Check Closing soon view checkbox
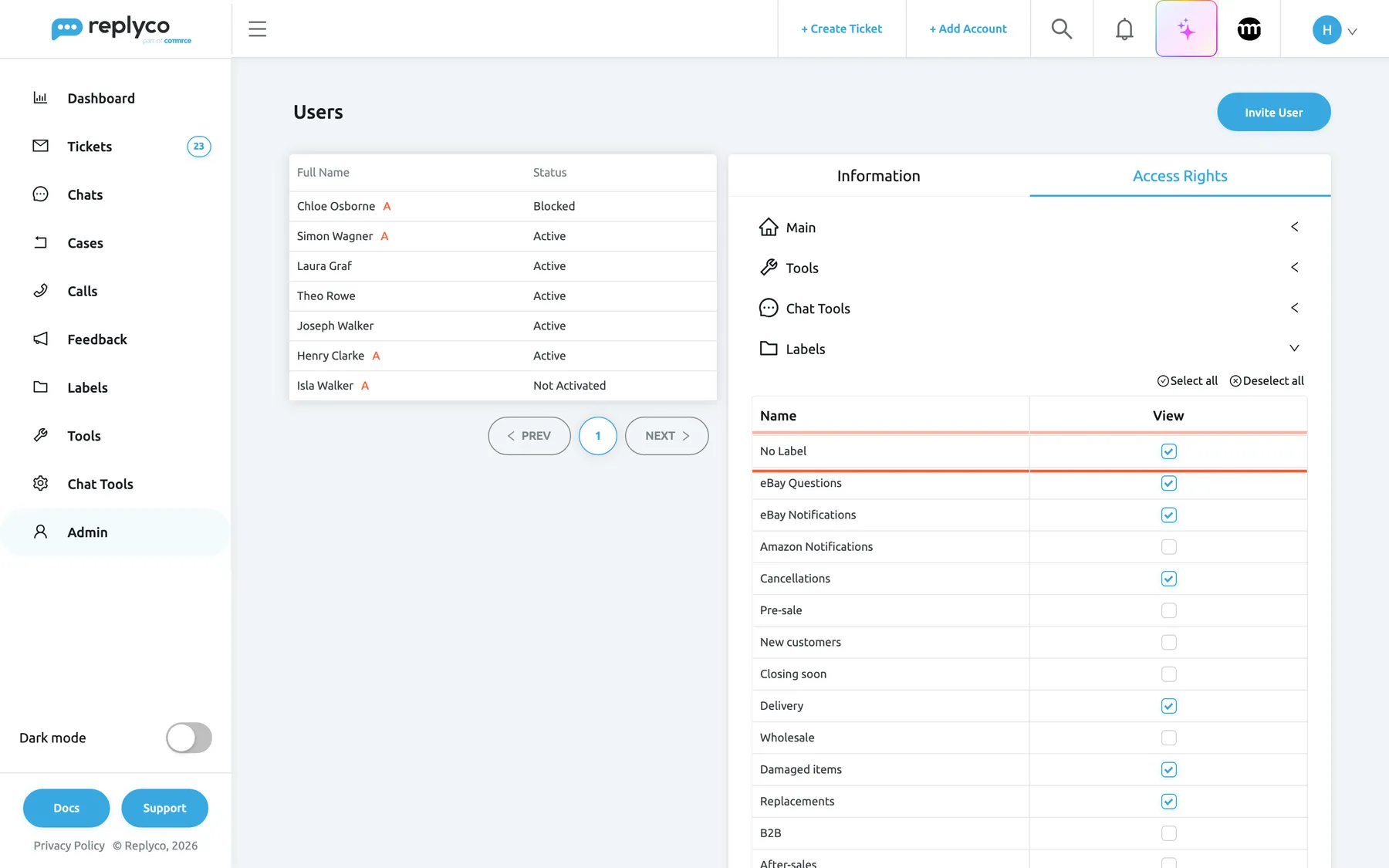 [x=1168, y=674]
